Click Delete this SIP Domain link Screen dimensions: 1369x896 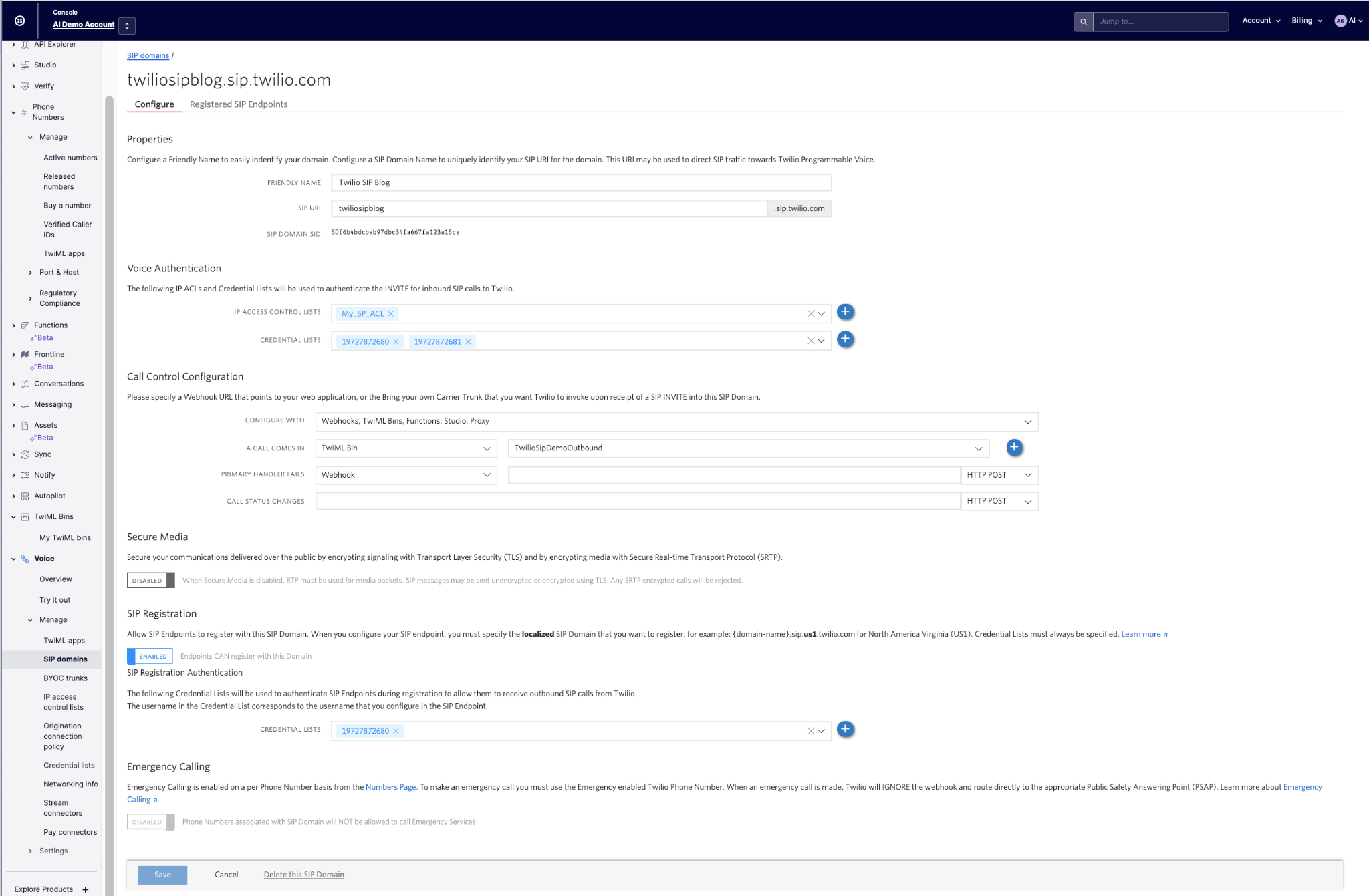(304, 875)
